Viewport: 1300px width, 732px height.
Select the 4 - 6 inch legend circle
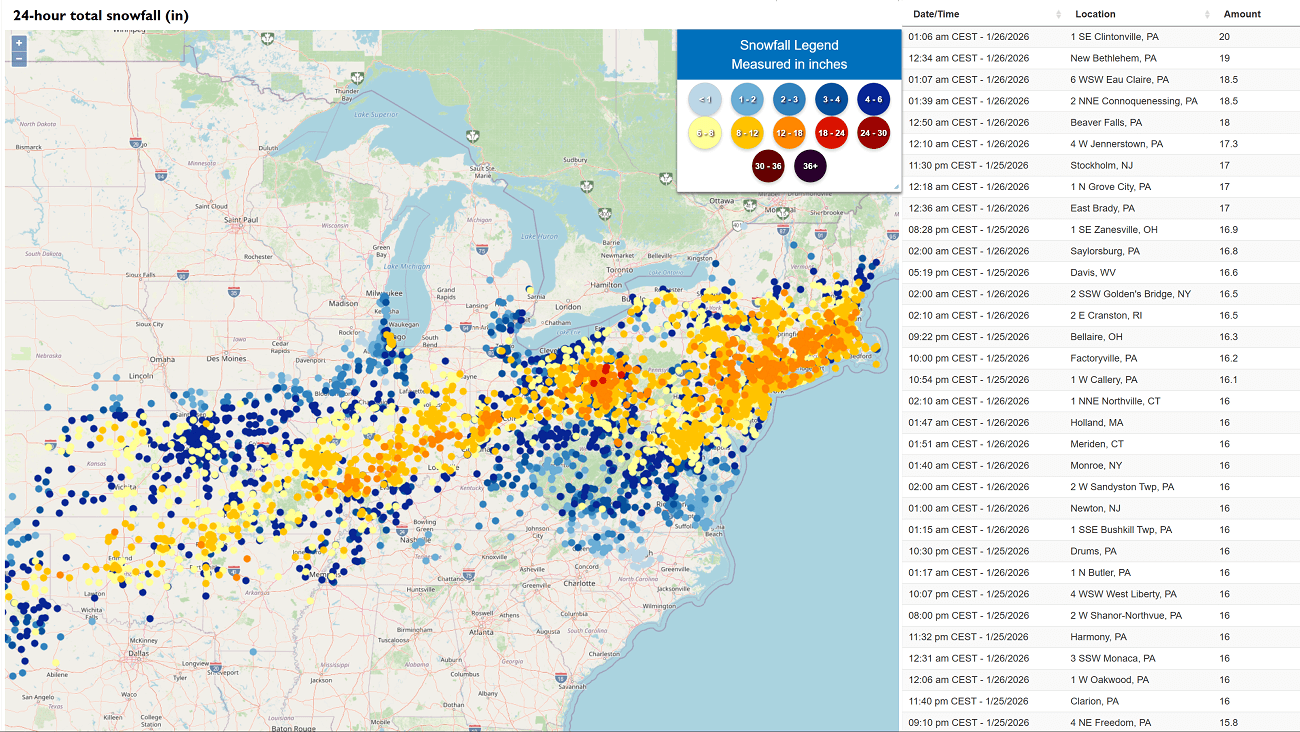pos(873,99)
